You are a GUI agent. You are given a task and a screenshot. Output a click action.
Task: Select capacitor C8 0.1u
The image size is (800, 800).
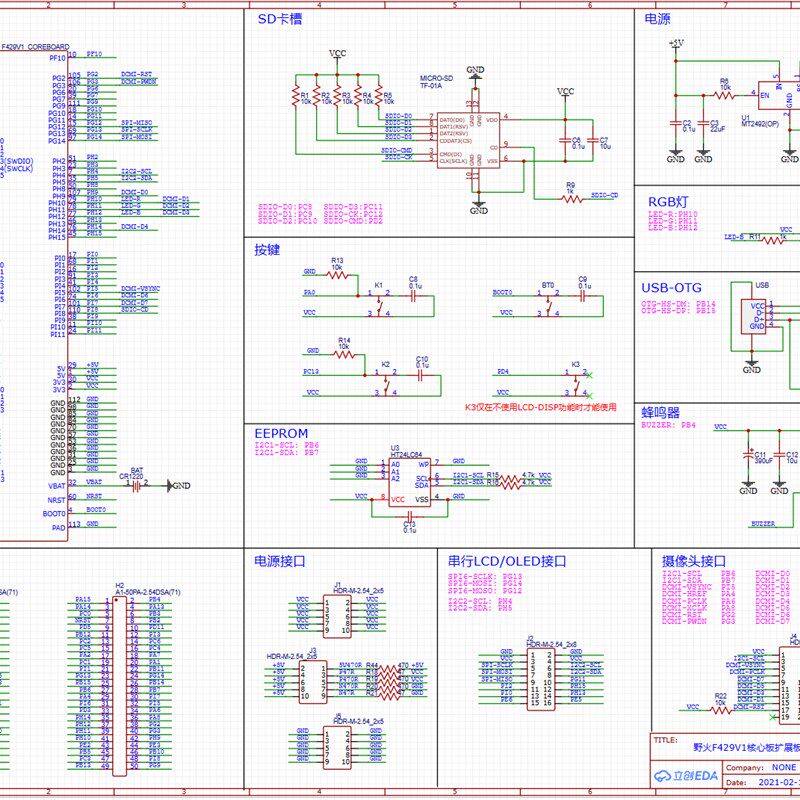coord(413,296)
